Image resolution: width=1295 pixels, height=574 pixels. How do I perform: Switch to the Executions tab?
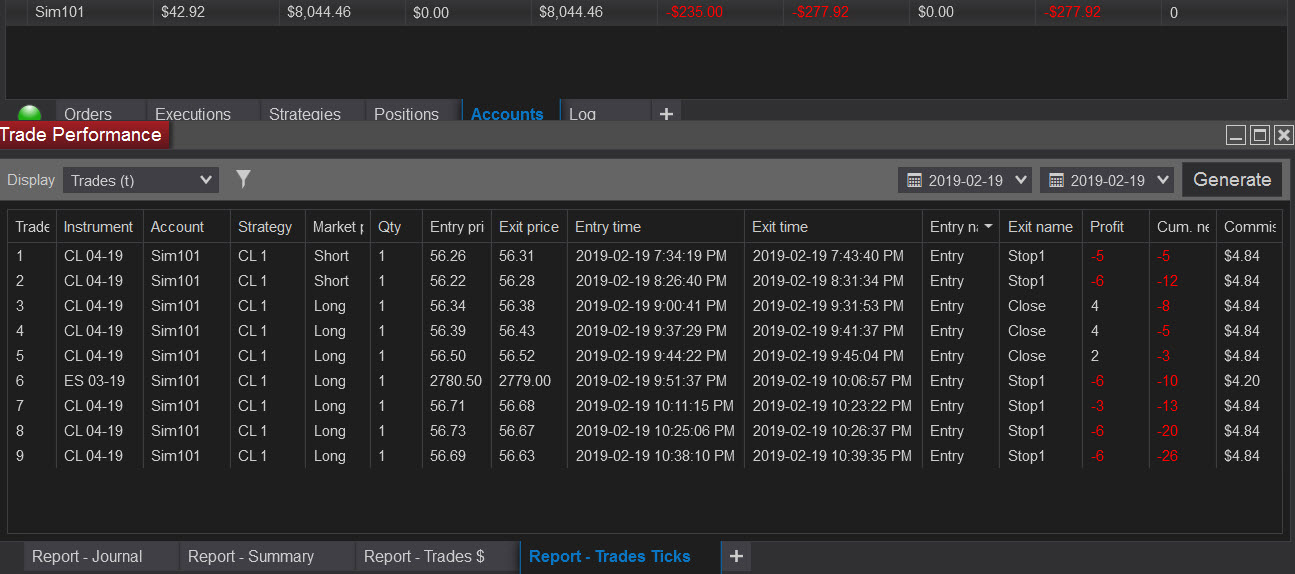tap(193, 113)
